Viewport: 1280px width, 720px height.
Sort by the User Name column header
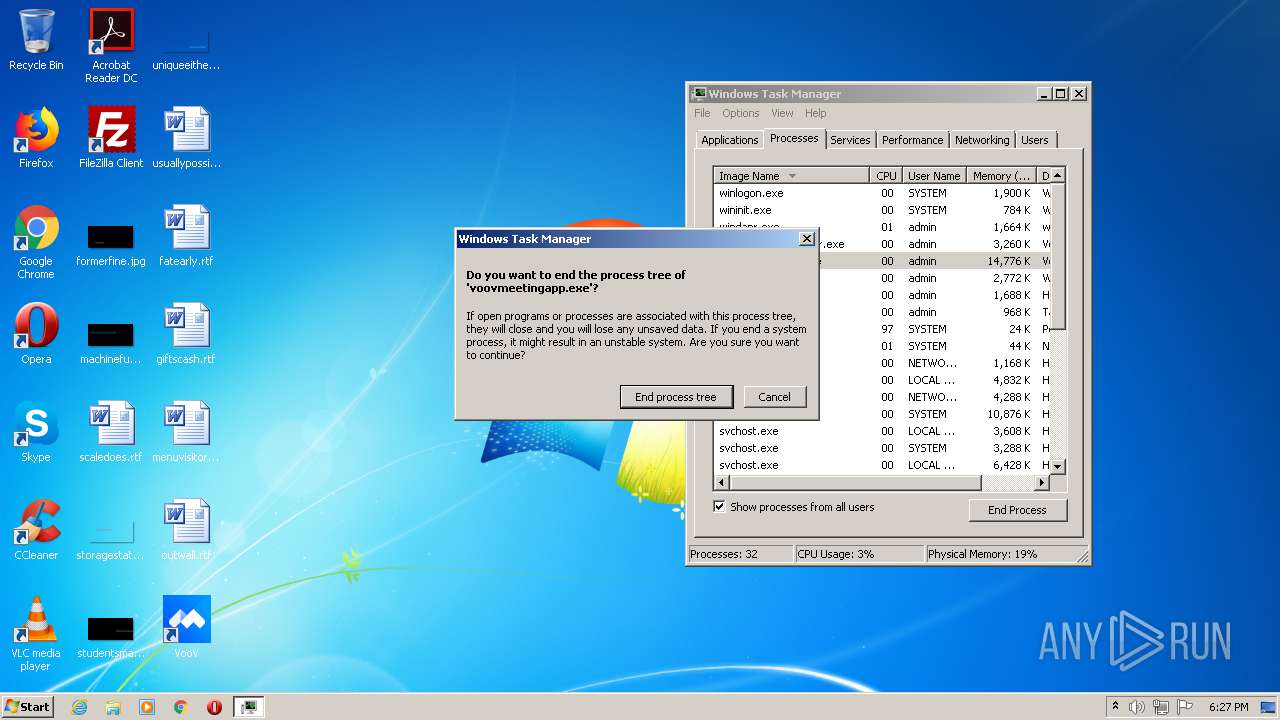pos(934,176)
